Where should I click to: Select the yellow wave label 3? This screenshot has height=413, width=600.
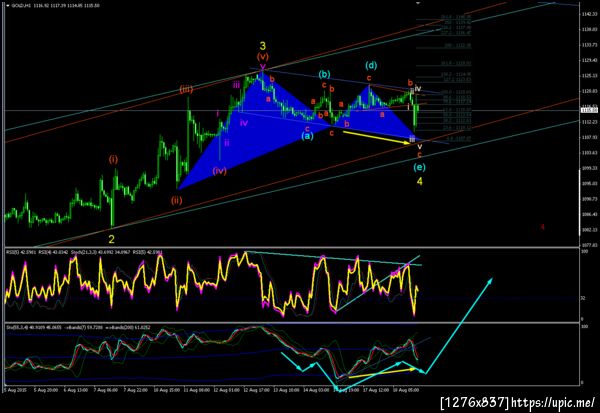tap(262, 46)
